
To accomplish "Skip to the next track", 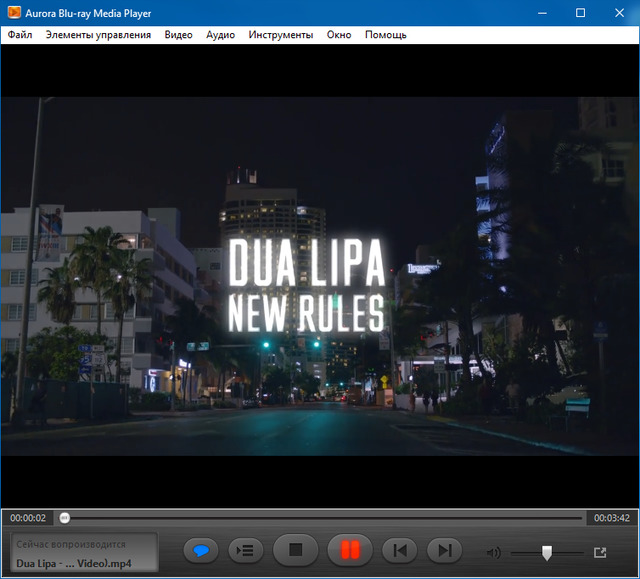I will pyautogui.click(x=445, y=550).
